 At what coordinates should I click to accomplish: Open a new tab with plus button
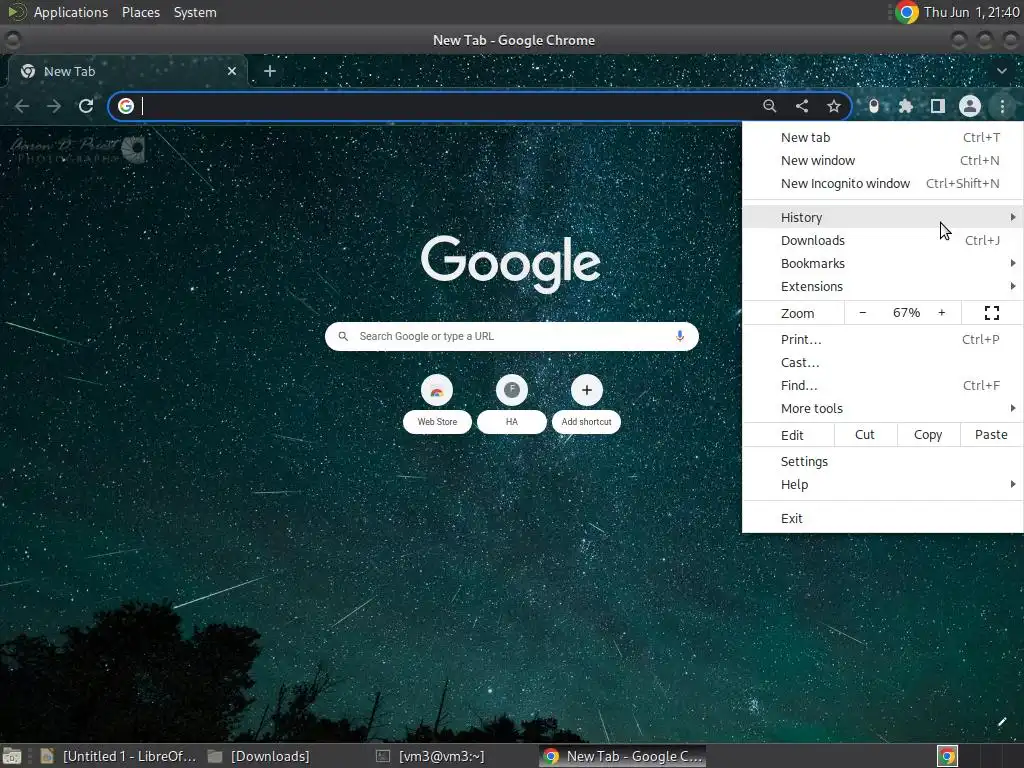click(x=270, y=71)
